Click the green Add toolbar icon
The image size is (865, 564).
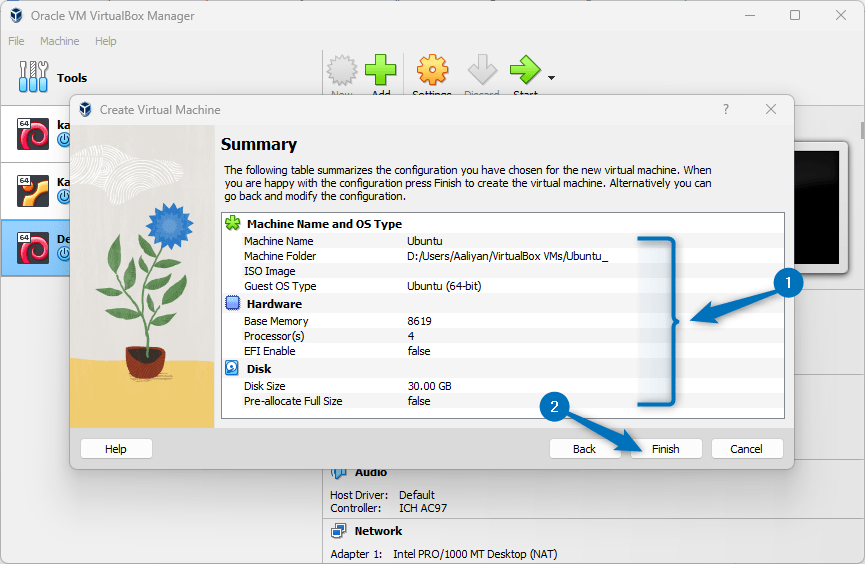tap(381, 72)
